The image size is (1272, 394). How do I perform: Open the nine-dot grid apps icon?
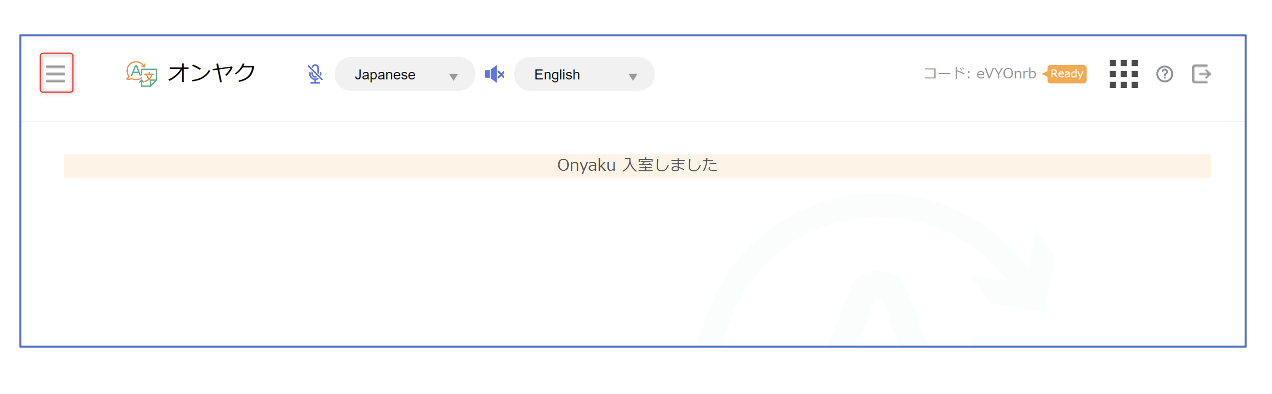(1124, 74)
